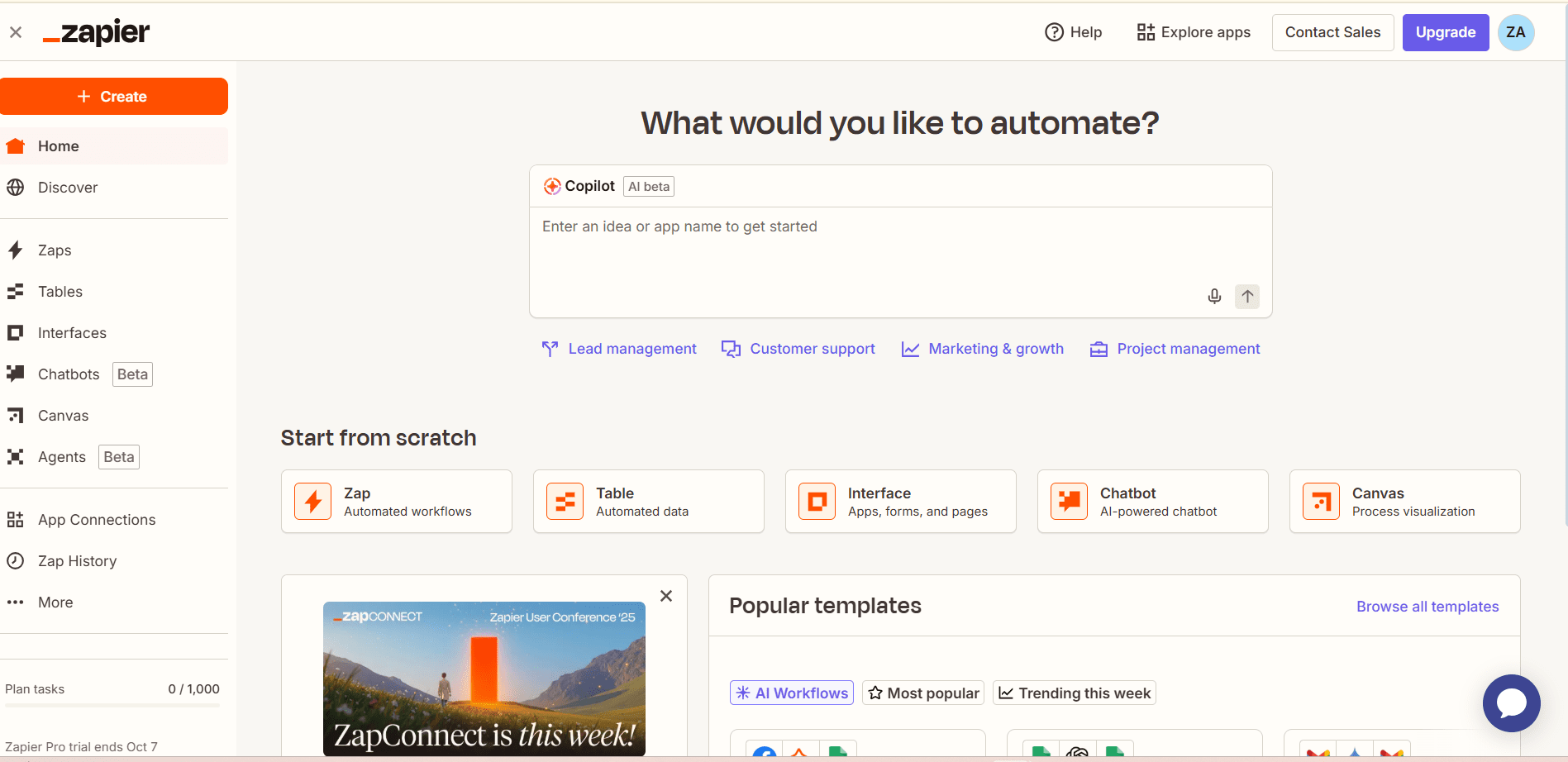Open Tables from the sidebar icon

tap(16, 291)
